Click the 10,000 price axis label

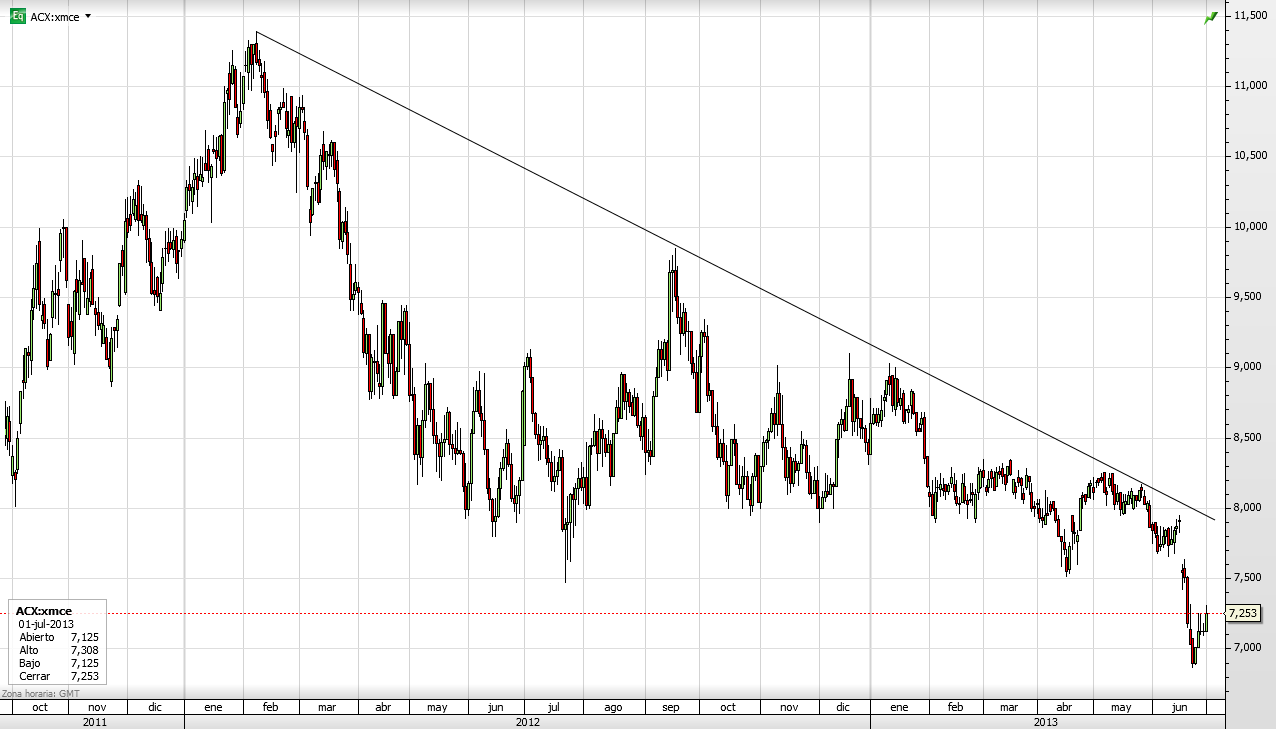click(1250, 227)
